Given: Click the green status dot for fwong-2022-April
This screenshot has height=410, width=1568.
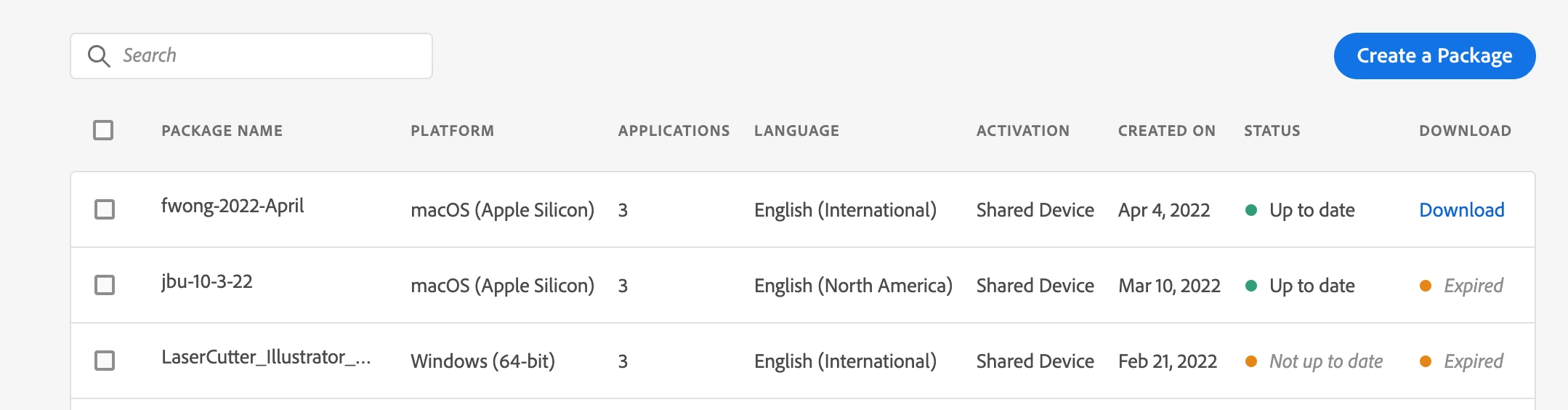Looking at the screenshot, I should point(1251,210).
